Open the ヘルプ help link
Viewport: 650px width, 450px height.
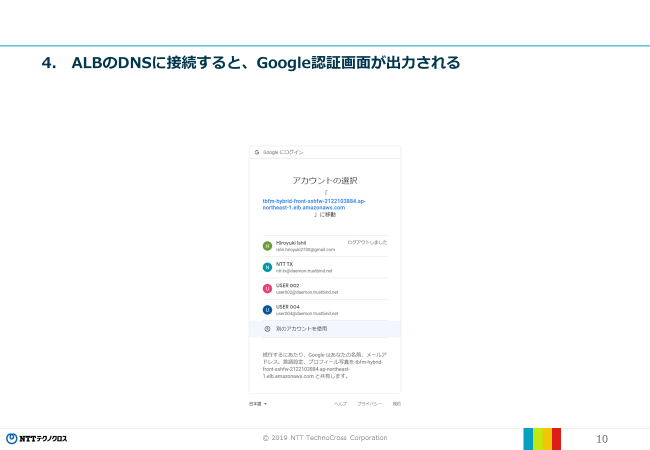(340, 404)
